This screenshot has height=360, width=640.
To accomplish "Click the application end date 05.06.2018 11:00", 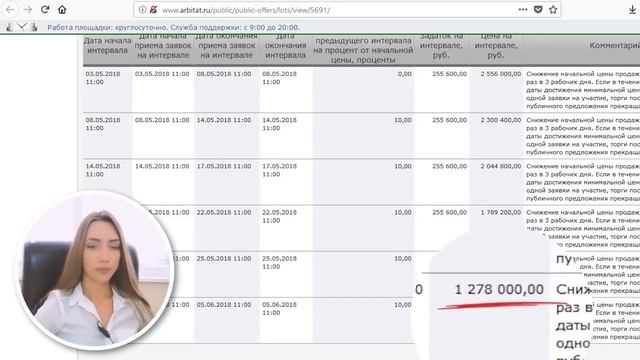I will tap(224, 304).
